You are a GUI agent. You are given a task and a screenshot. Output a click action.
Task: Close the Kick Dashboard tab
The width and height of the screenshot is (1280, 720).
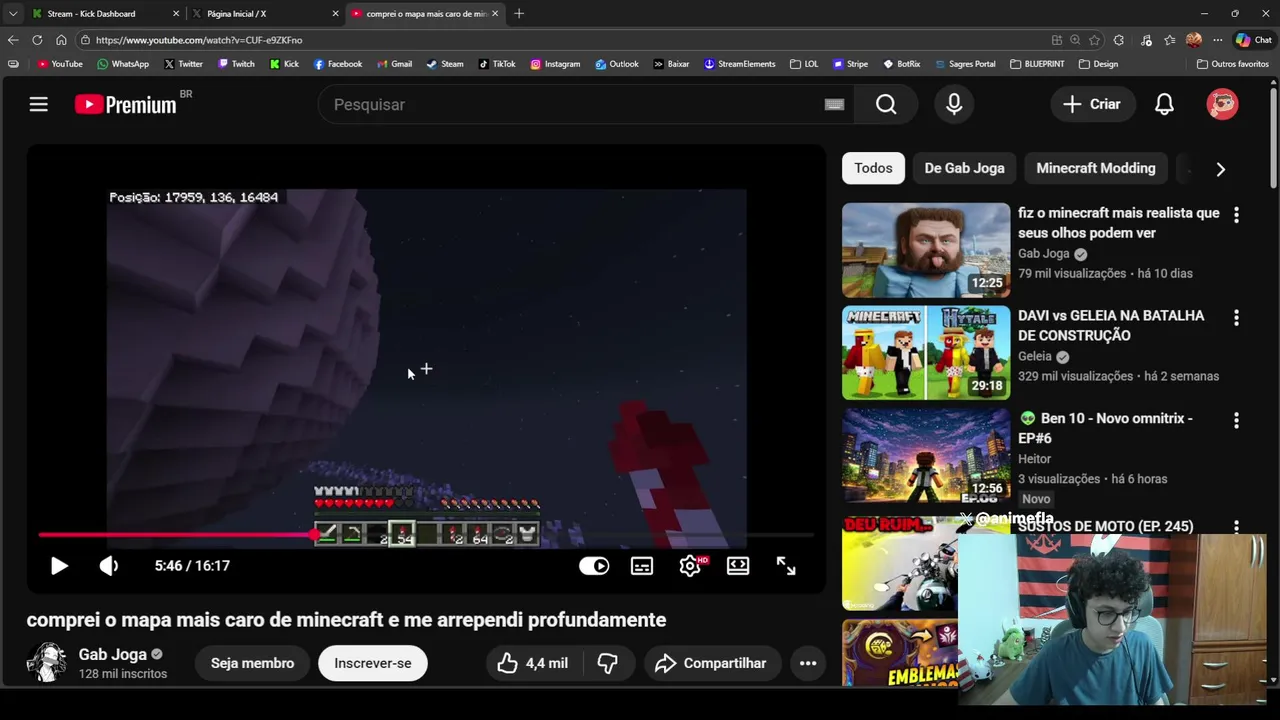point(176,14)
